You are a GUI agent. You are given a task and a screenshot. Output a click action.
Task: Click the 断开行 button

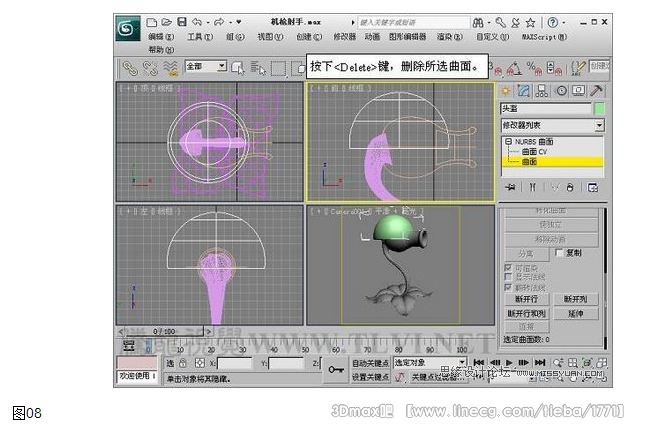click(527, 299)
